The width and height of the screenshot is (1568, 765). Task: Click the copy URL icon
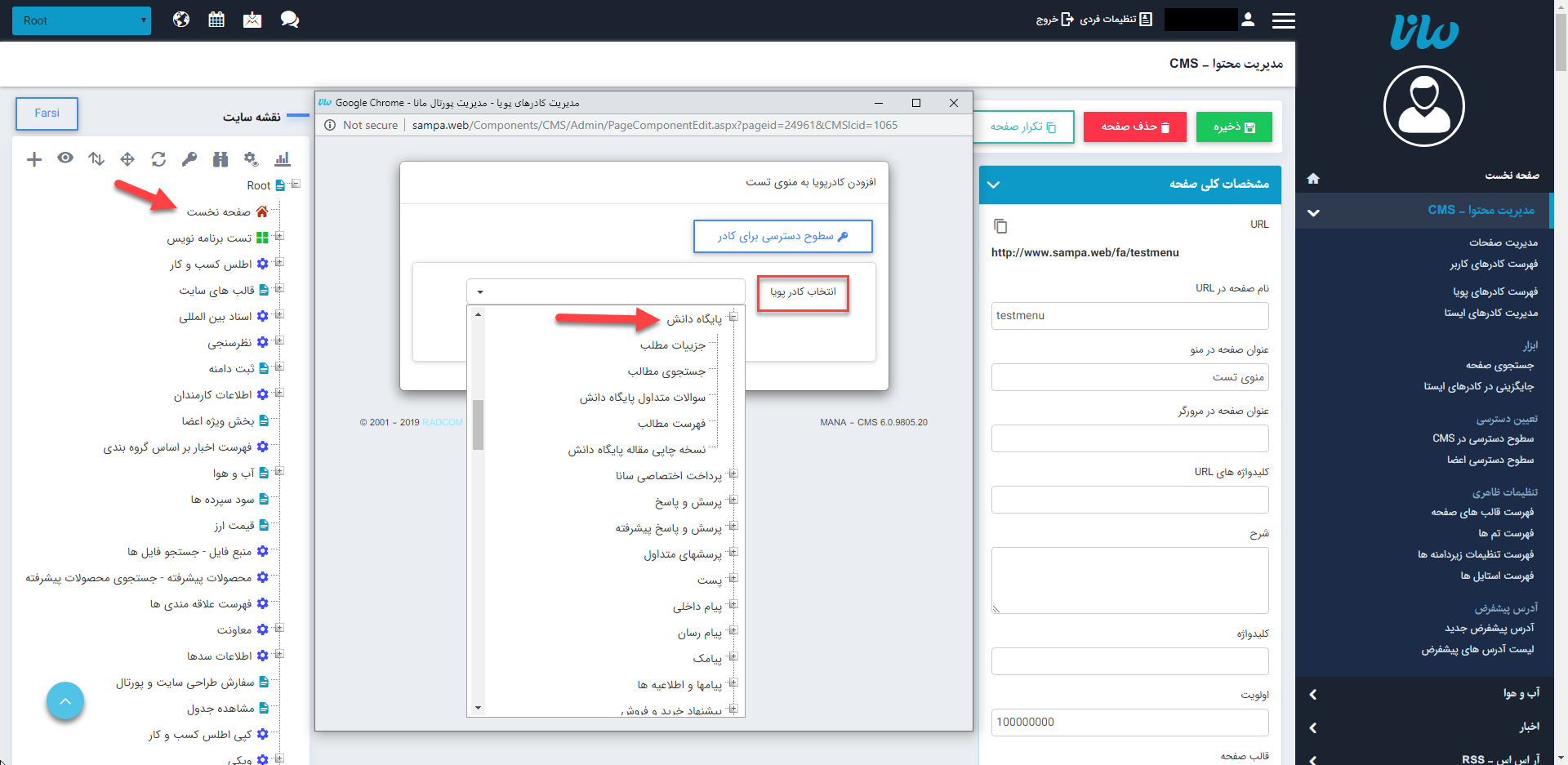1000,225
